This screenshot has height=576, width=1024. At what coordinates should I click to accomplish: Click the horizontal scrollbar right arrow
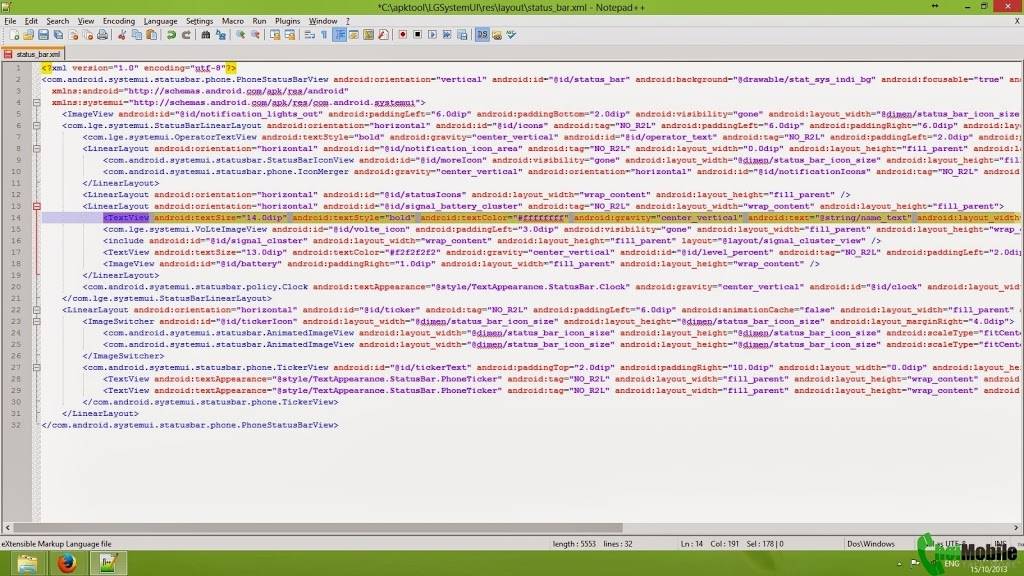[x=1016, y=528]
